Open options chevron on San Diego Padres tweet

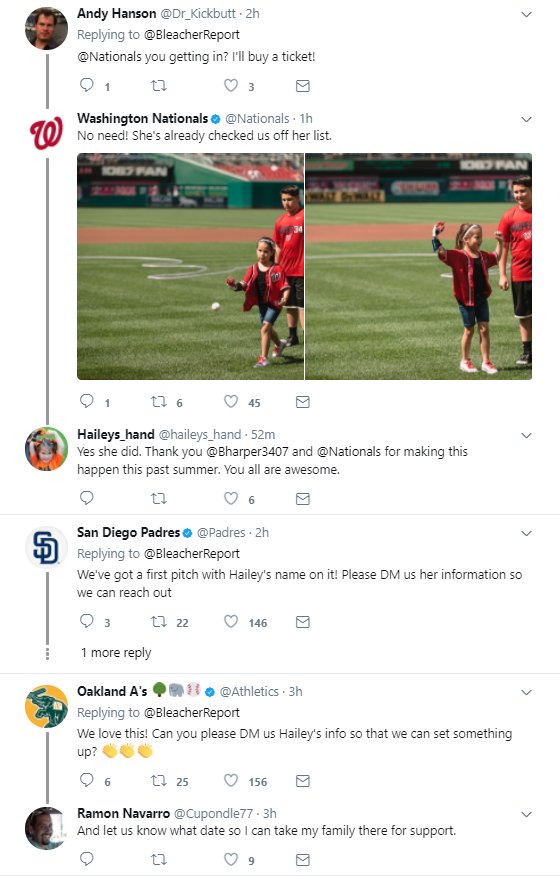pyautogui.click(x=526, y=533)
